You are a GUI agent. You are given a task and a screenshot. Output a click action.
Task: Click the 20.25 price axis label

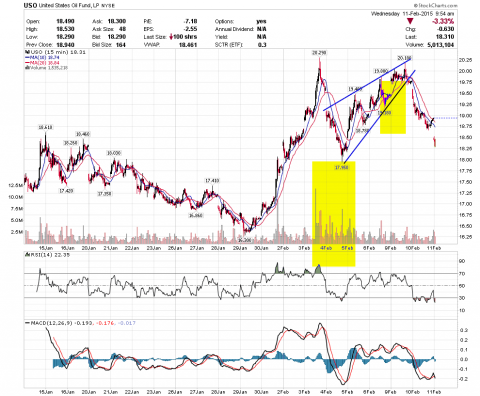coord(465,60)
